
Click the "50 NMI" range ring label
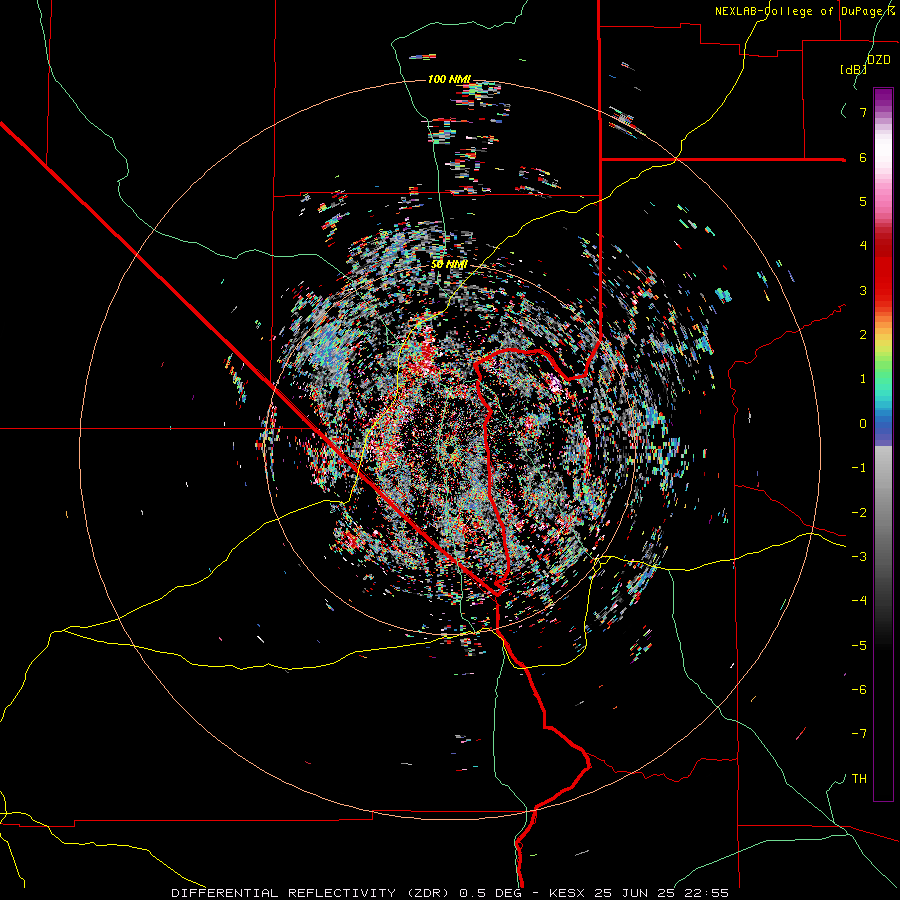(x=449, y=264)
